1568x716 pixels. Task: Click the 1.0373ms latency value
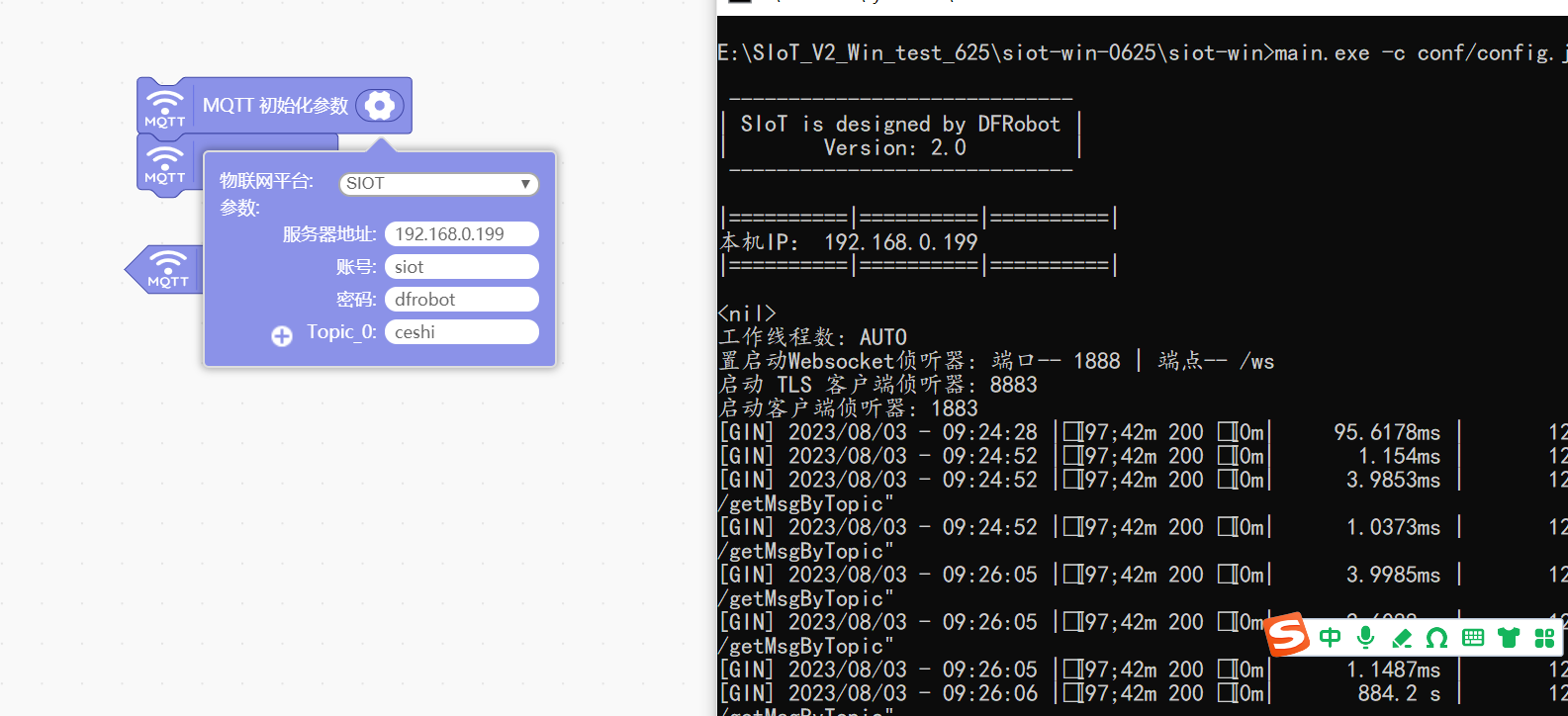tap(1393, 527)
